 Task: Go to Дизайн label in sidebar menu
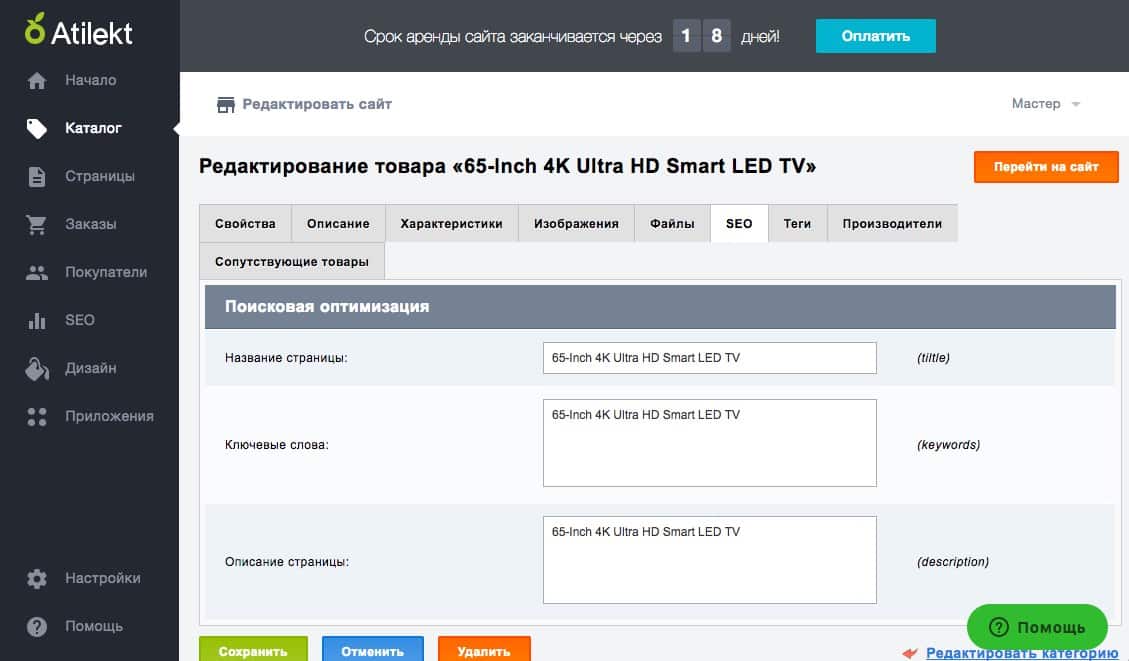click(91, 368)
